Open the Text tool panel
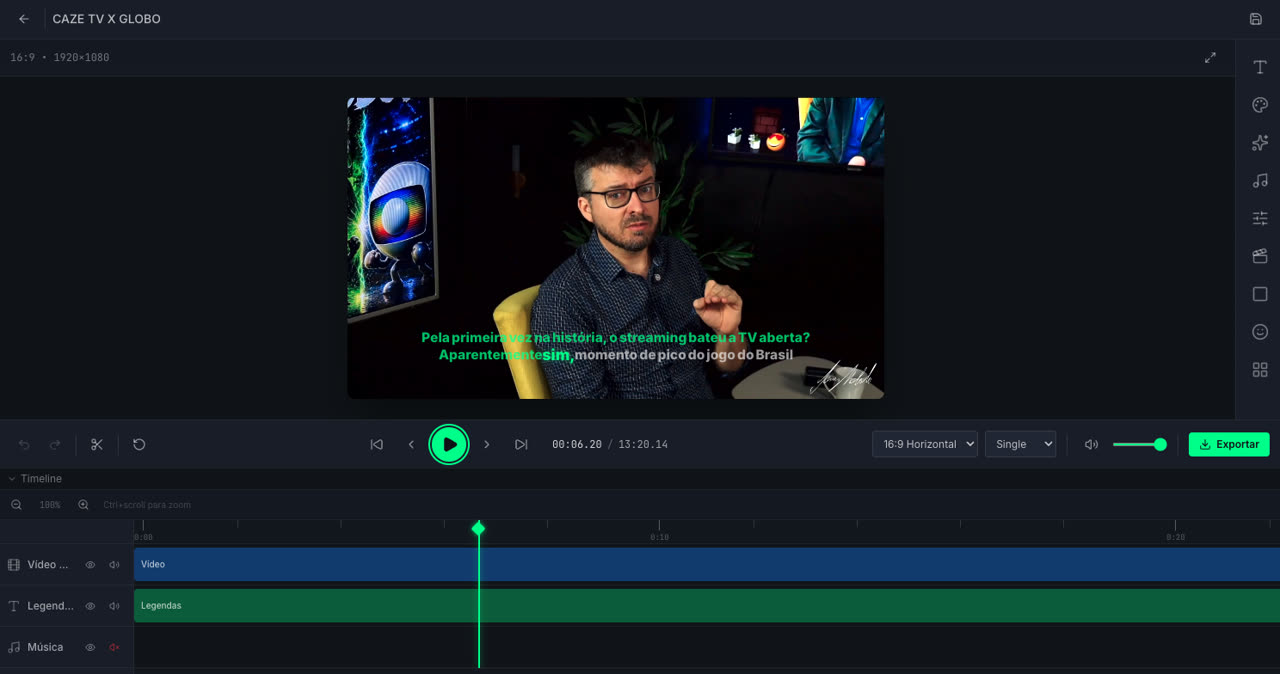1280x674 pixels. (x=1260, y=67)
